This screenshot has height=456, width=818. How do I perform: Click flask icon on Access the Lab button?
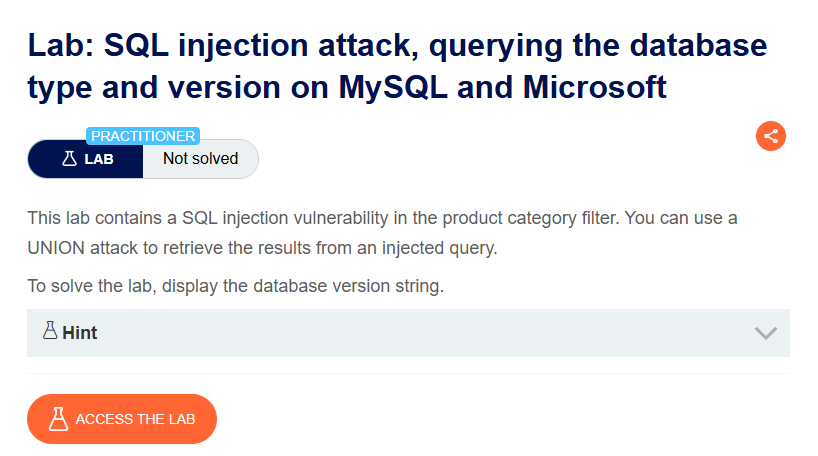click(58, 419)
